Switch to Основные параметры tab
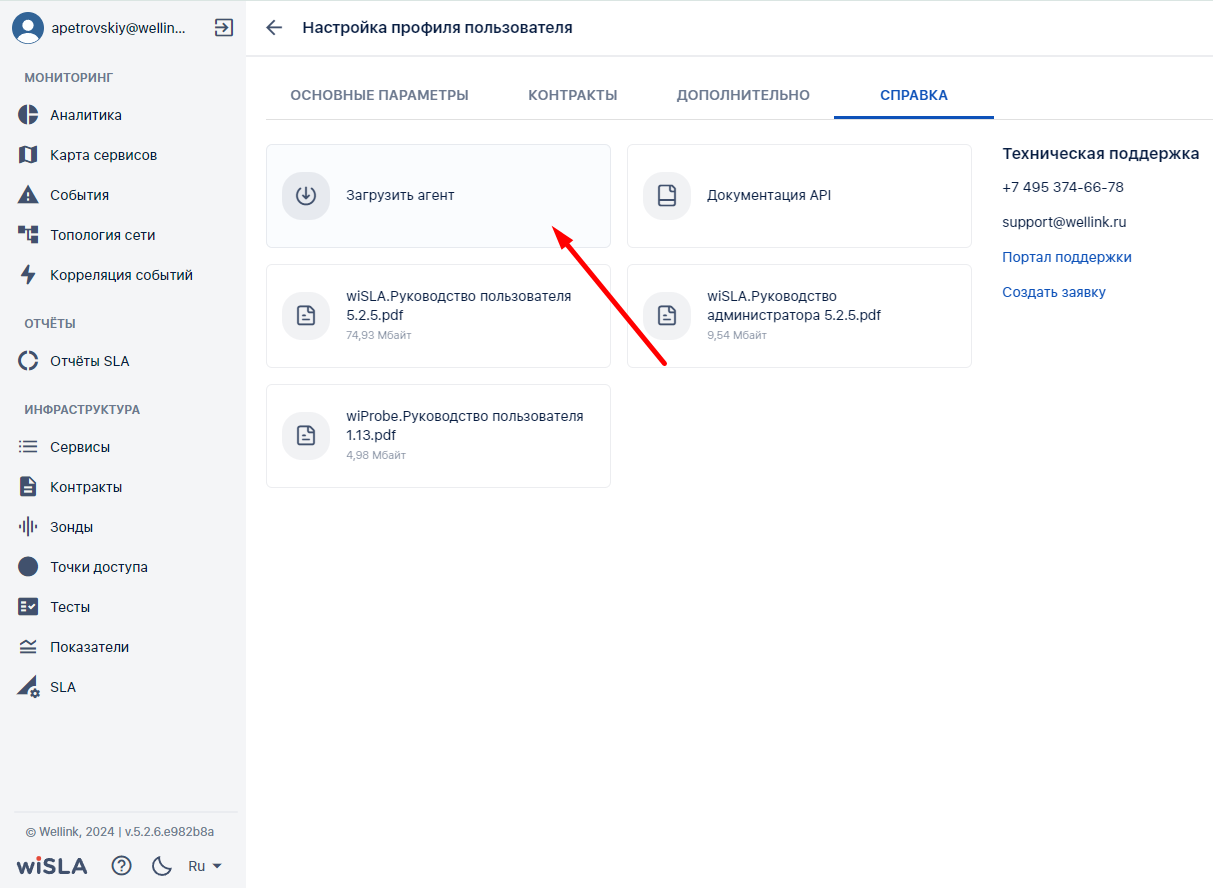 point(379,95)
